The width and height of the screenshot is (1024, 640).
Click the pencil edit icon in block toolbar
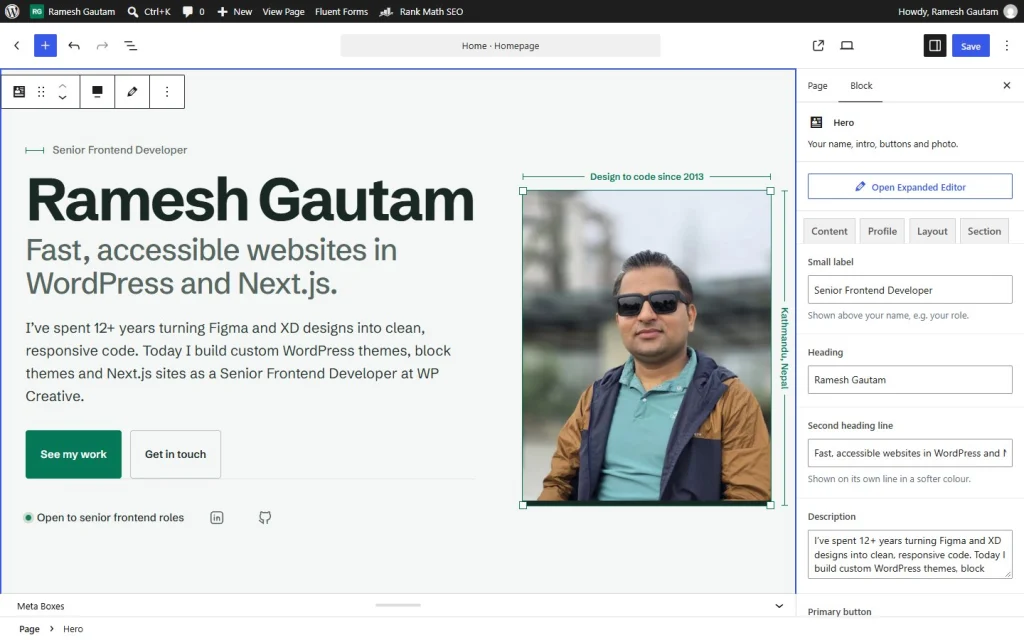132,91
